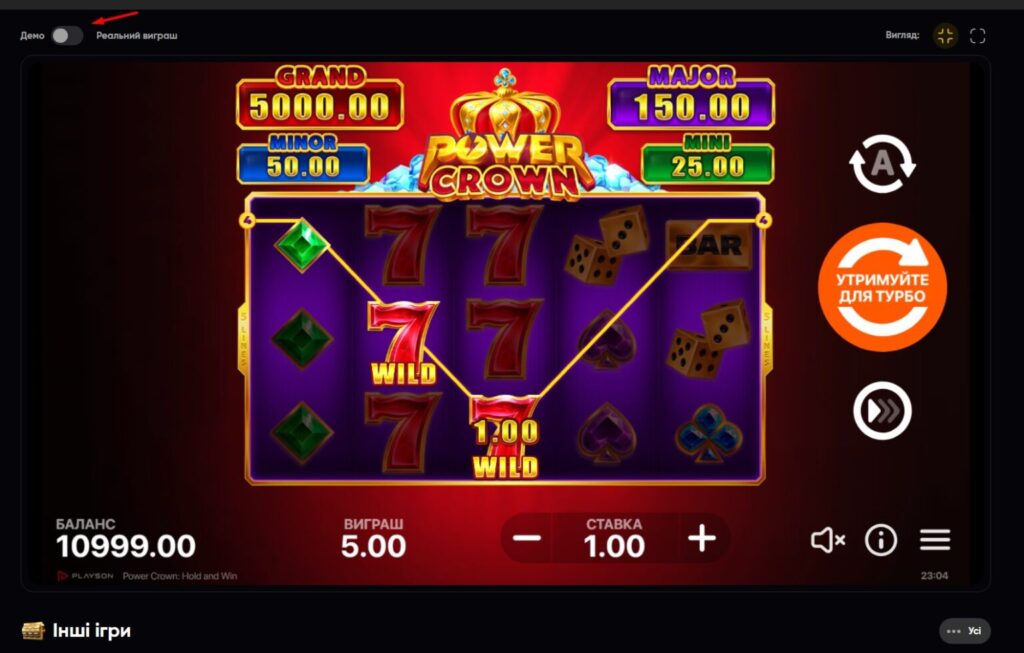The height and width of the screenshot is (653, 1024).
Task: Click the MAJOR jackpot 150.00 panel
Action: pos(691,98)
